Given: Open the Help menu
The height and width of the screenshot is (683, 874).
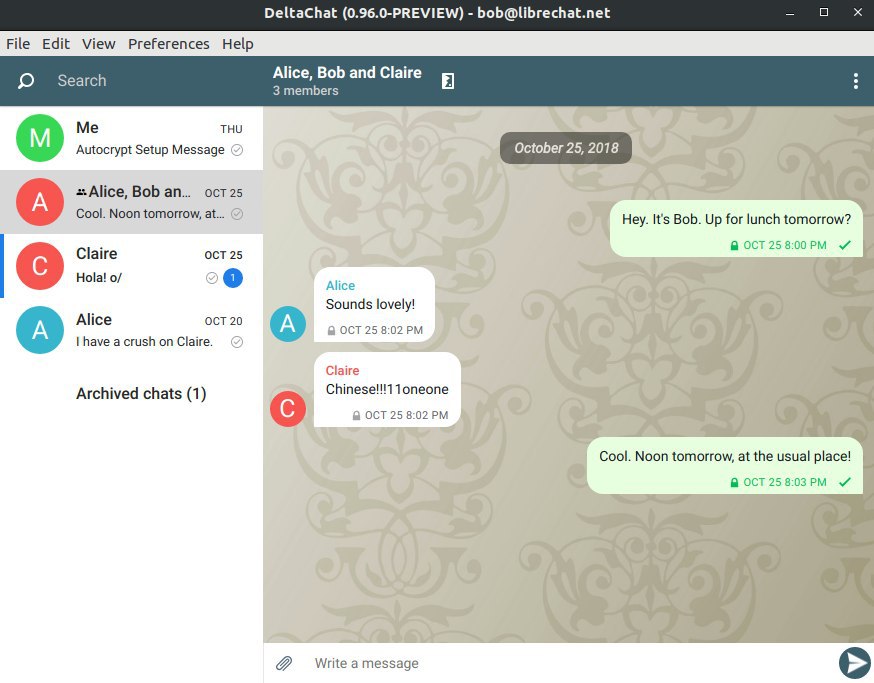Looking at the screenshot, I should [237, 43].
